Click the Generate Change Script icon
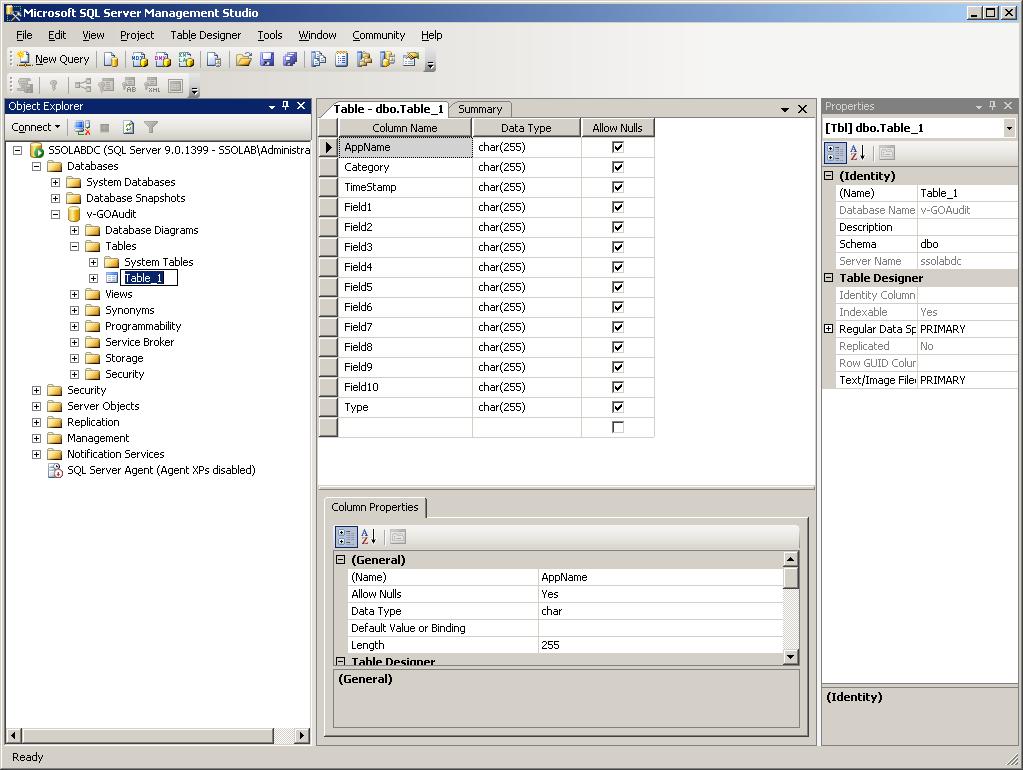The image size is (1023, 770). (x=25, y=85)
